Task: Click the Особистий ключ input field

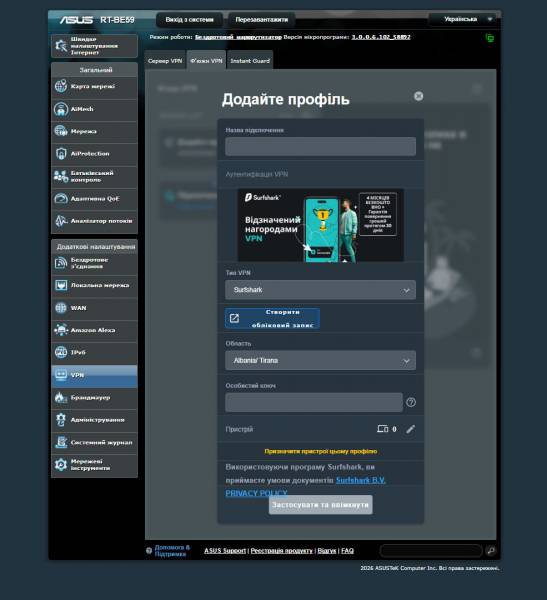Action: [314, 403]
